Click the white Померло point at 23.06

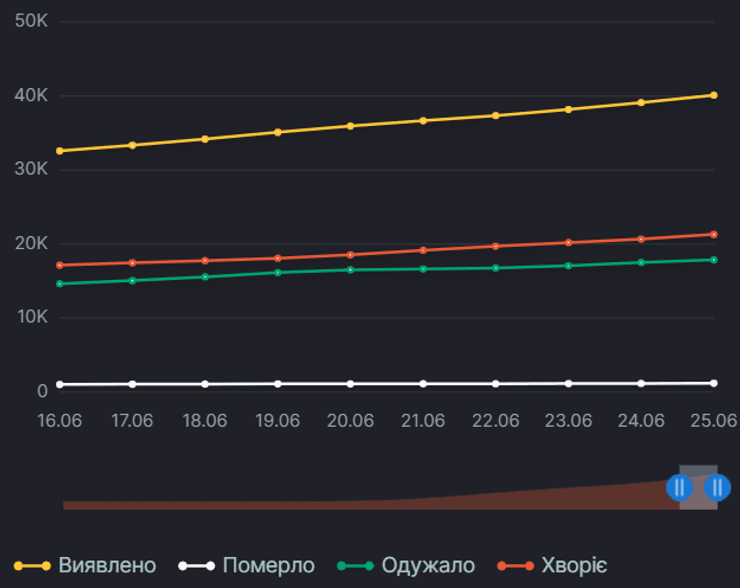click(x=568, y=383)
